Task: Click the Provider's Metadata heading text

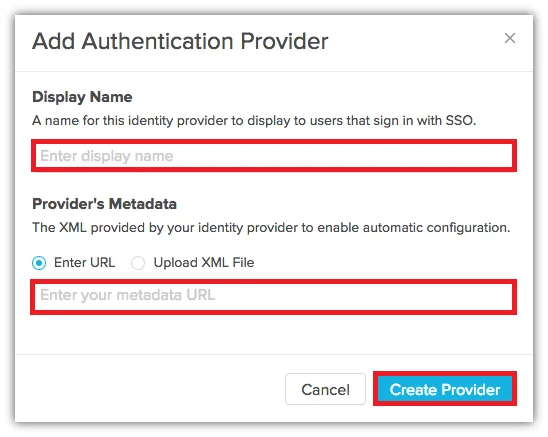Action: [x=104, y=204]
